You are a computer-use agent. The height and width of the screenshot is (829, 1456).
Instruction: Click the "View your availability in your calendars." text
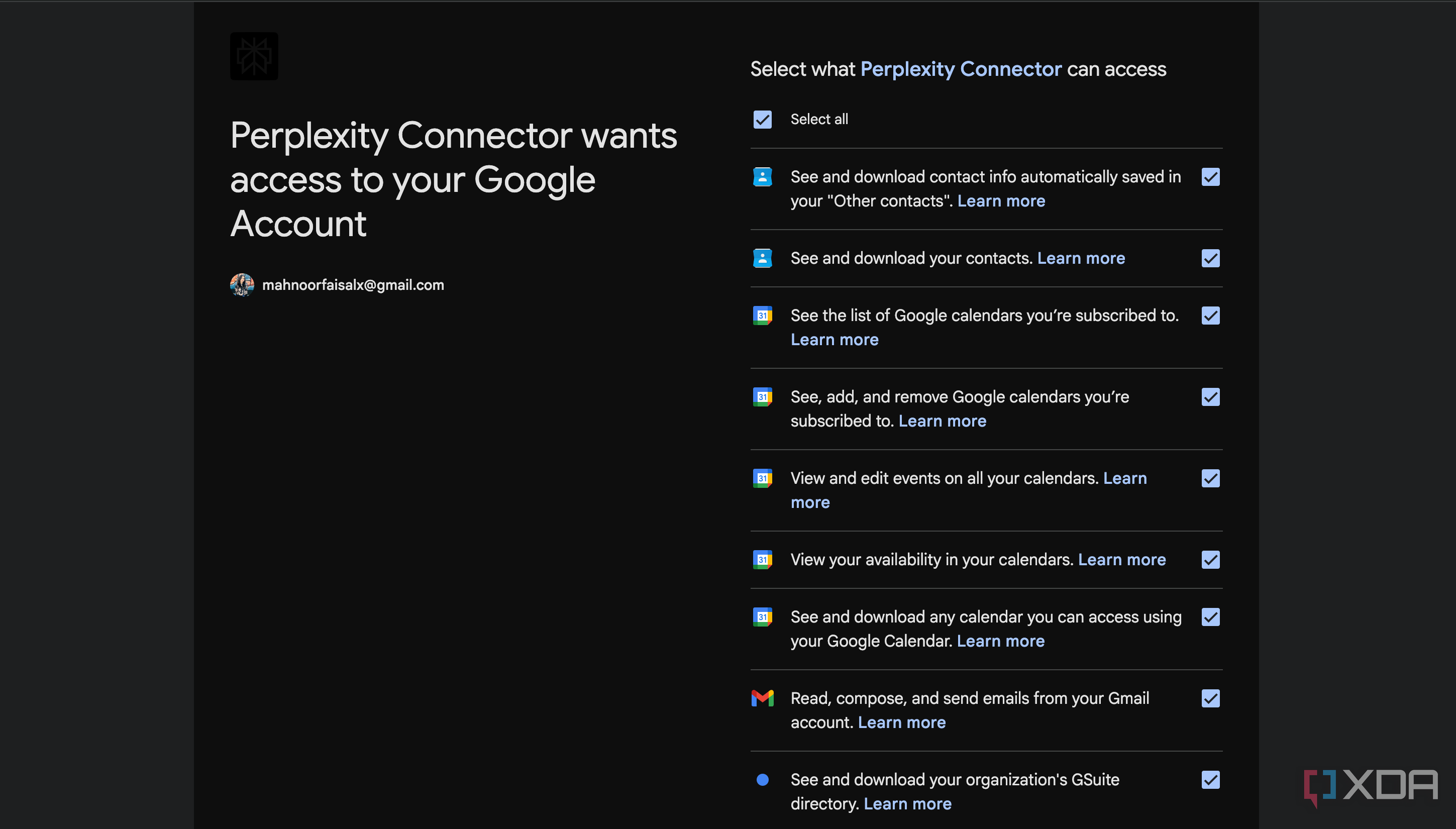click(x=932, y=560)
